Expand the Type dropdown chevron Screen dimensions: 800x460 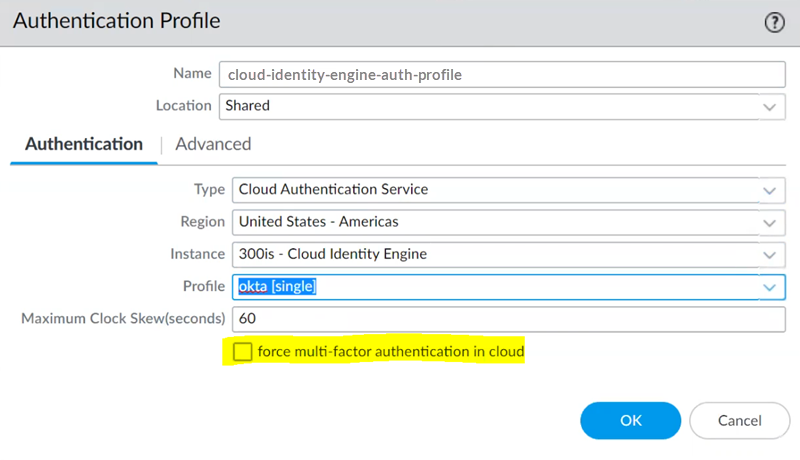[x=768, y=190]
